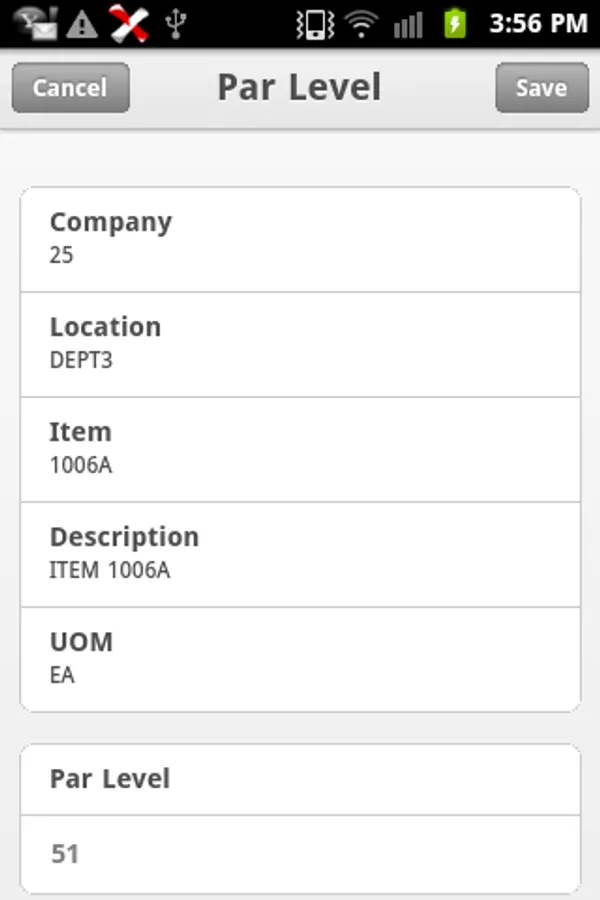Tap the cellular signal bars icon
The width and height of the screenshot is (600, 900).
(408, 24)
